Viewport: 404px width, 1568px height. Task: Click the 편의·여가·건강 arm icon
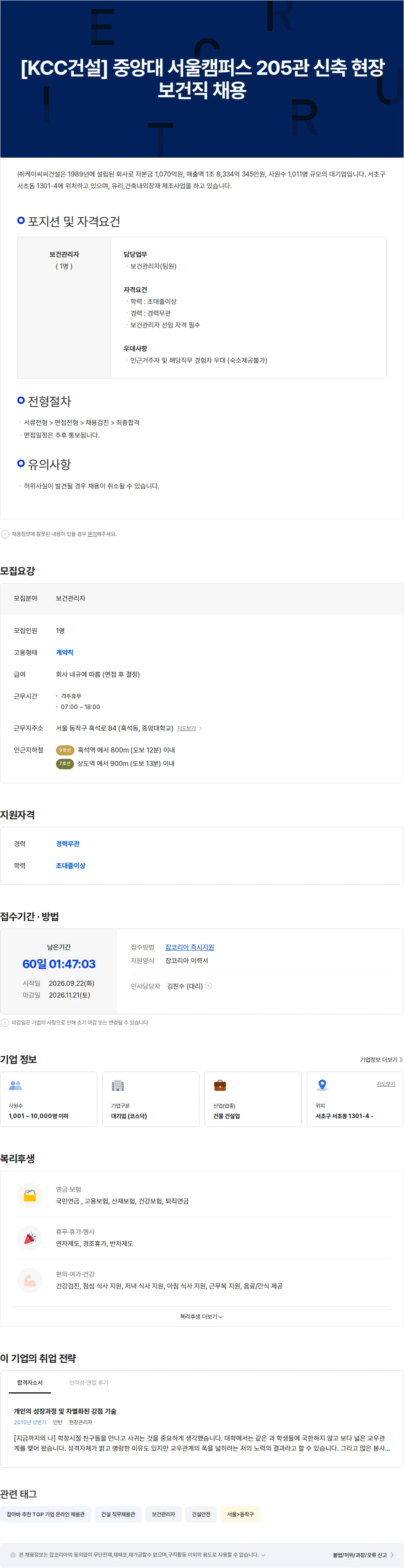(30, 1280)
